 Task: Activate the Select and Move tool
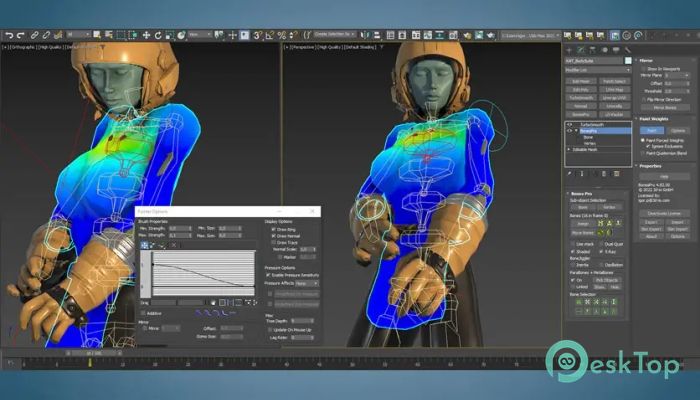click(146, 35)
